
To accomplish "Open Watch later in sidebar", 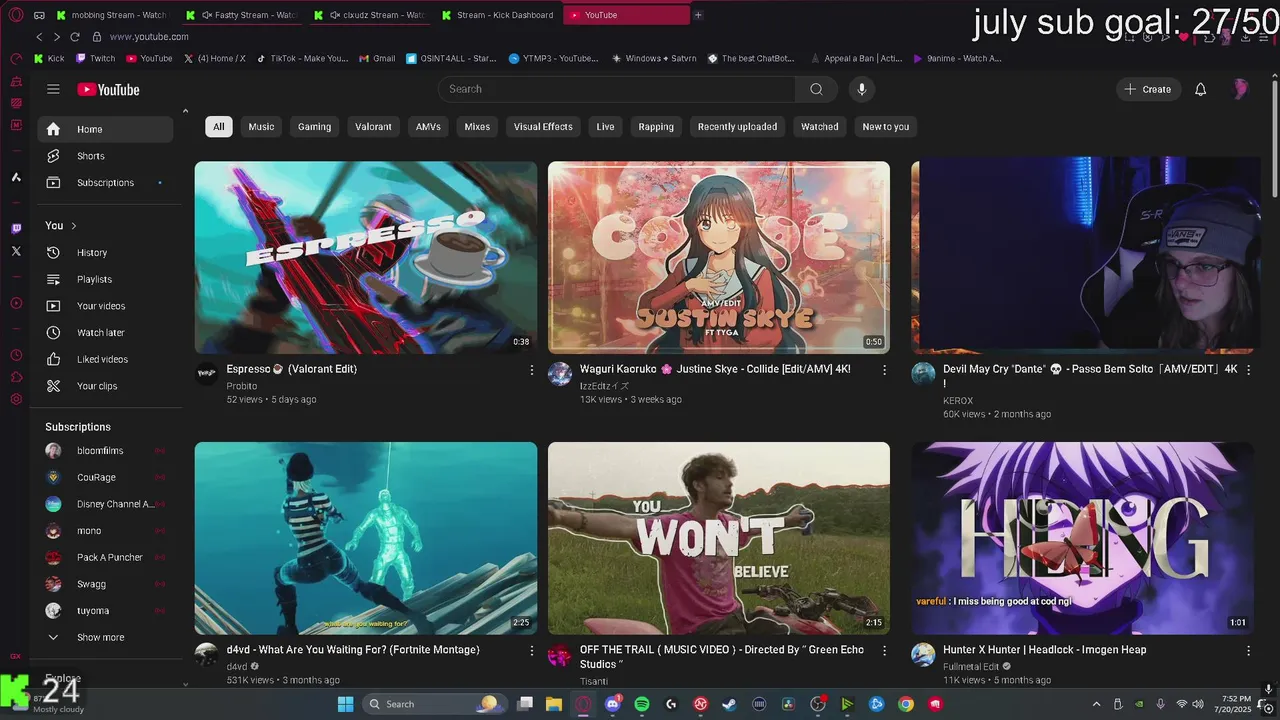I will [105, 332].
